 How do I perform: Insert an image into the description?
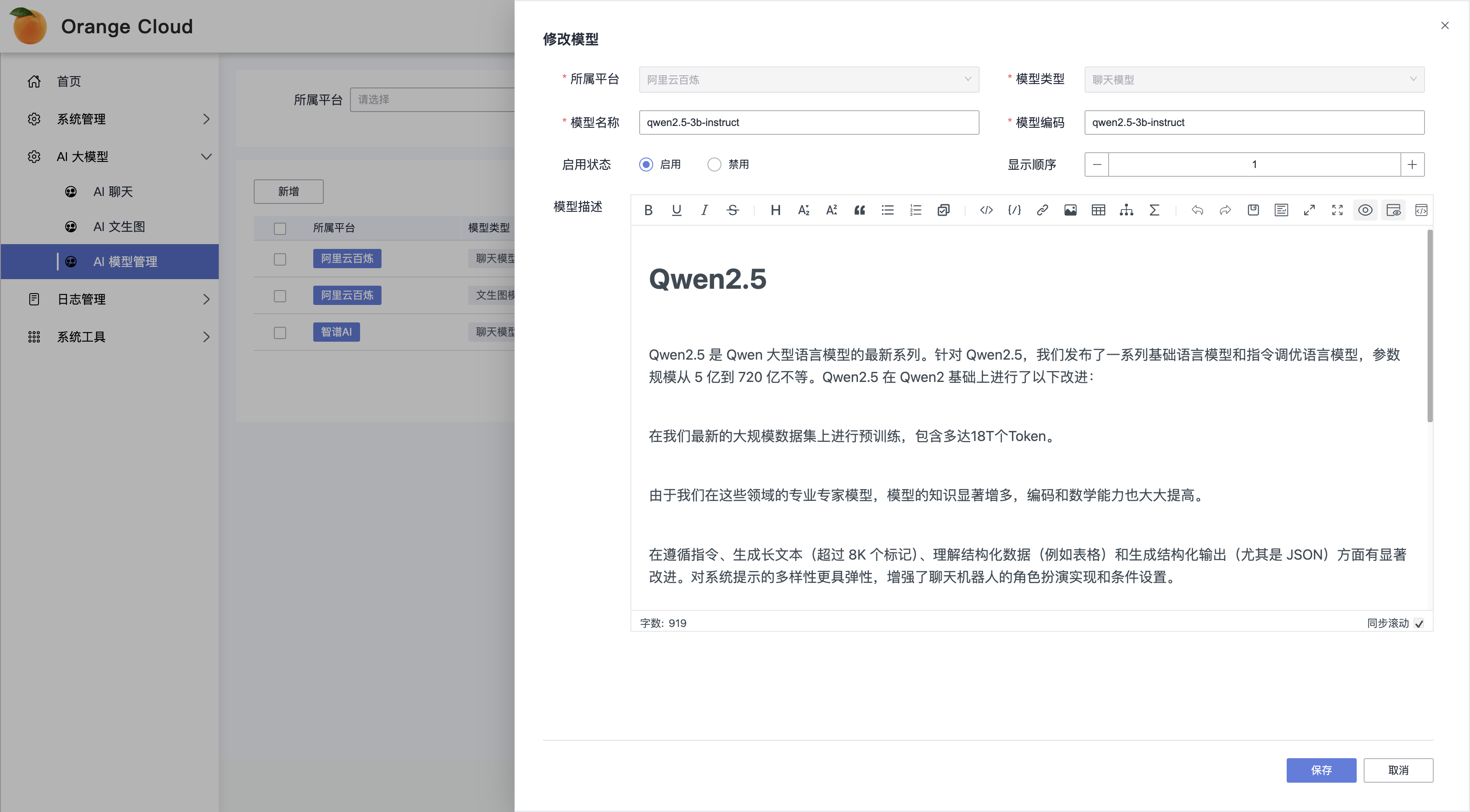(x=1070, y=210)
